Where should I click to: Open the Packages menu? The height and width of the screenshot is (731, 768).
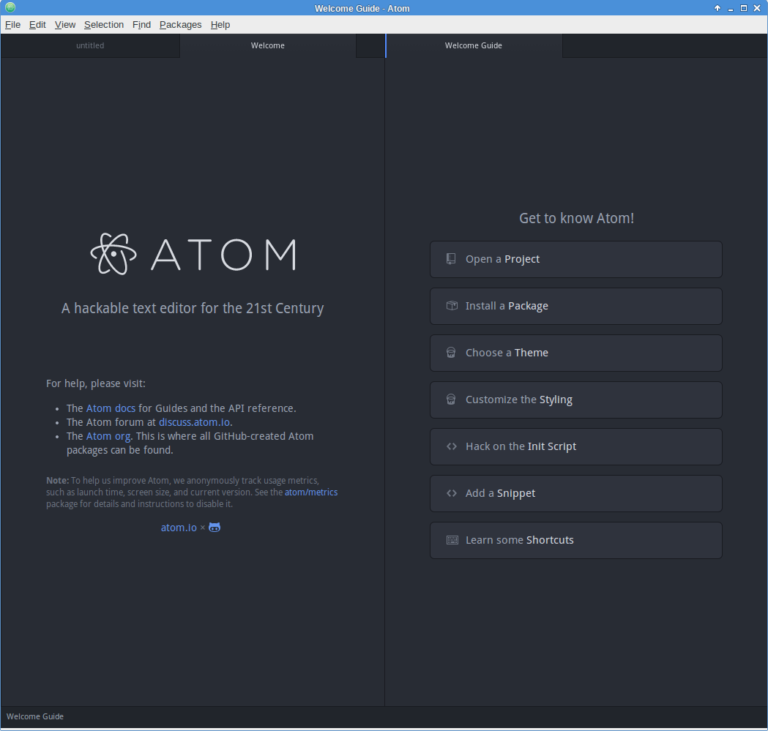click(180, 24)
